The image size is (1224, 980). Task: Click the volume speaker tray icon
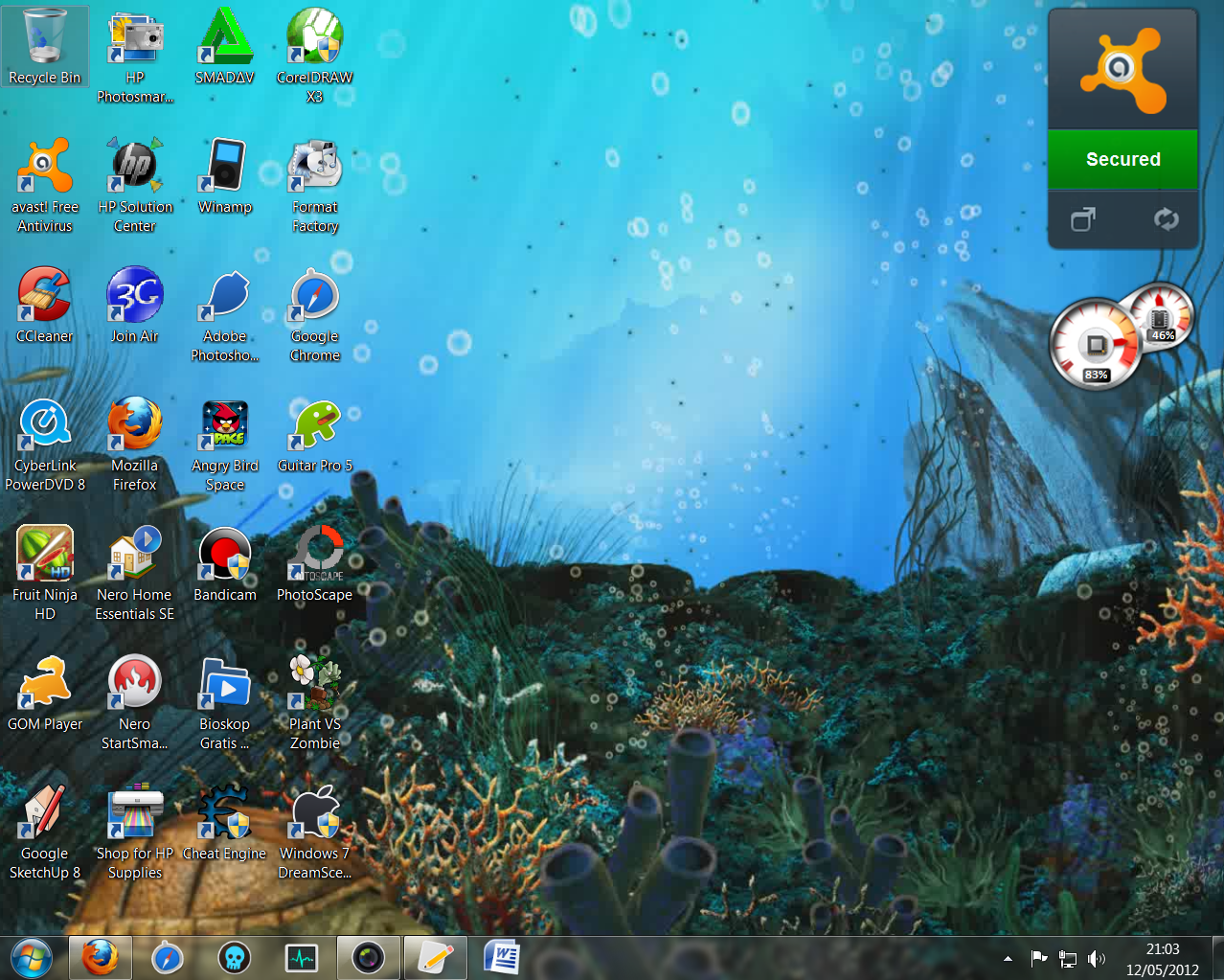[x=1097, y=958]
